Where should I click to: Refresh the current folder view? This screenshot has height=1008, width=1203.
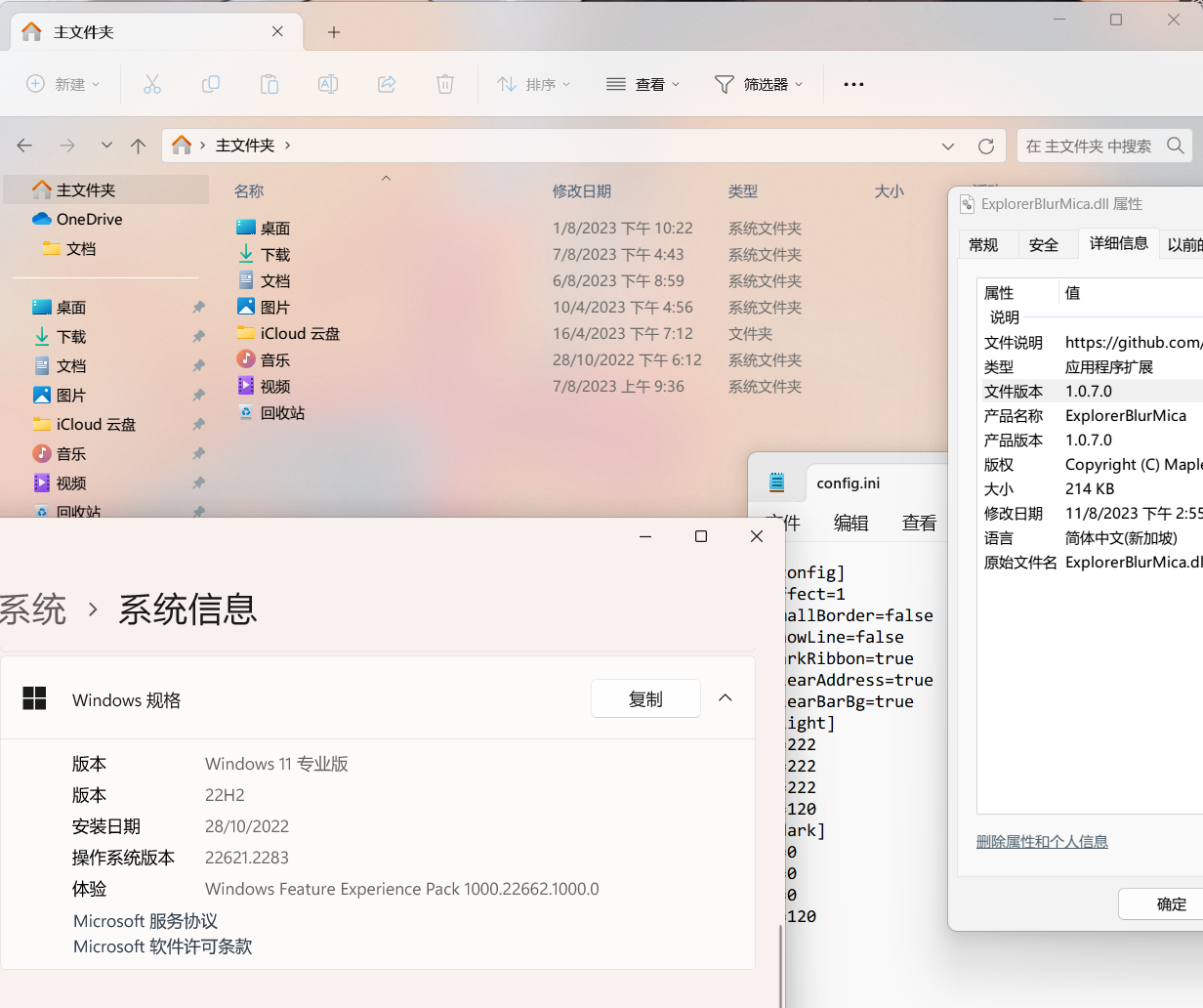(x=986, y=145)
